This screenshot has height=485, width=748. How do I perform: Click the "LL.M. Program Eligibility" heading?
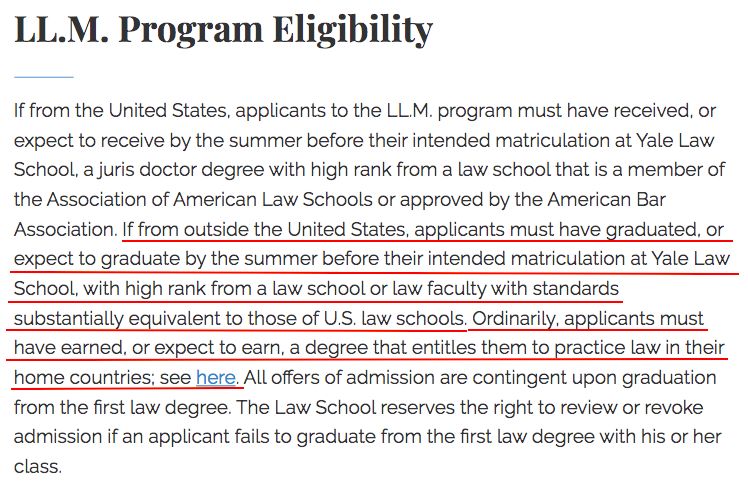point(223,30)
